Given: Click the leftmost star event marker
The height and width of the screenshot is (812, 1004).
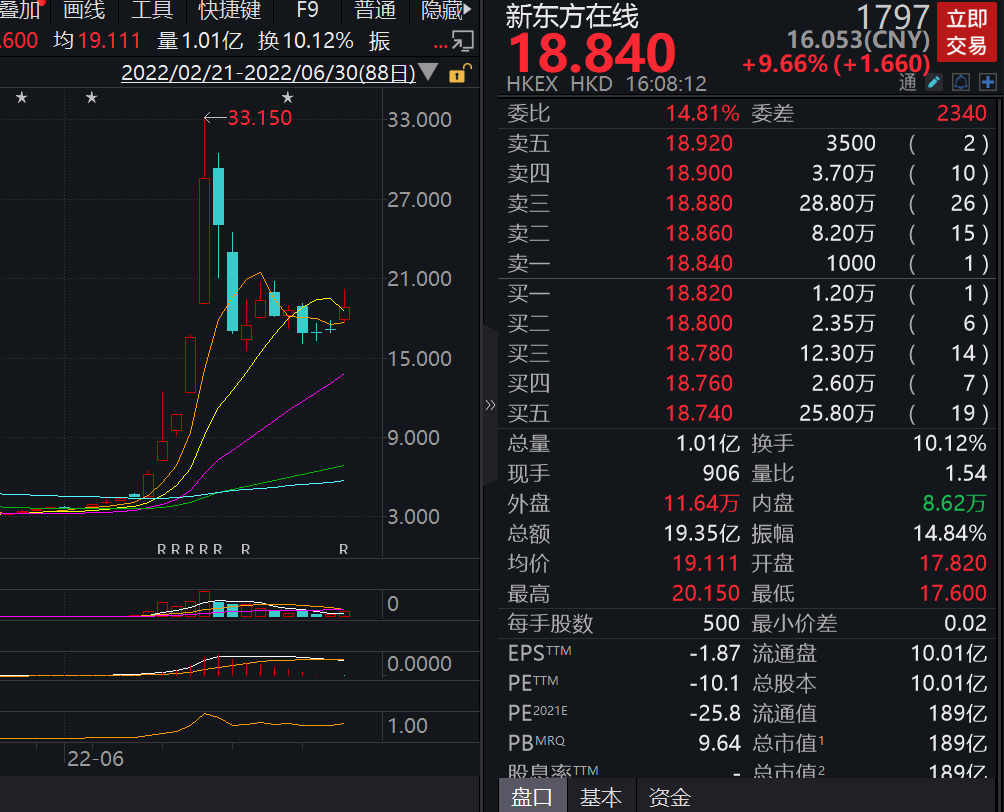Looking at the screenshot, I should coord(22,97).
